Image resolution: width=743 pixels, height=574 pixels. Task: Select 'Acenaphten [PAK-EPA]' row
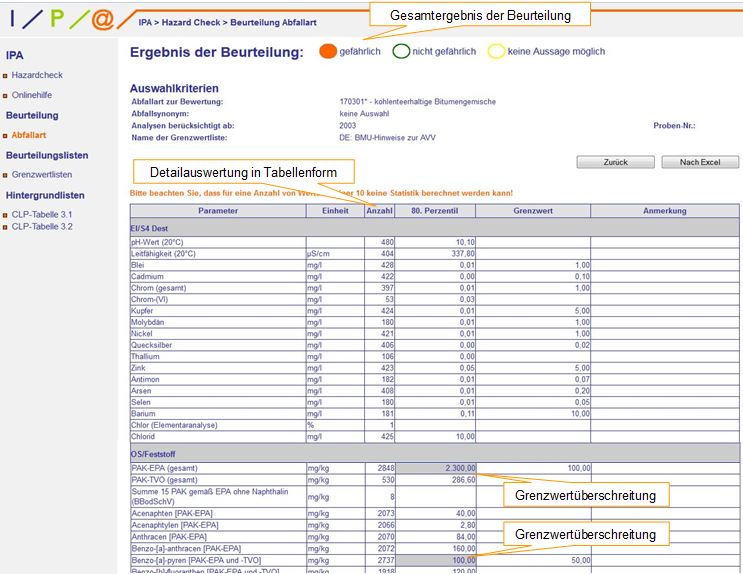coord(435,513)
